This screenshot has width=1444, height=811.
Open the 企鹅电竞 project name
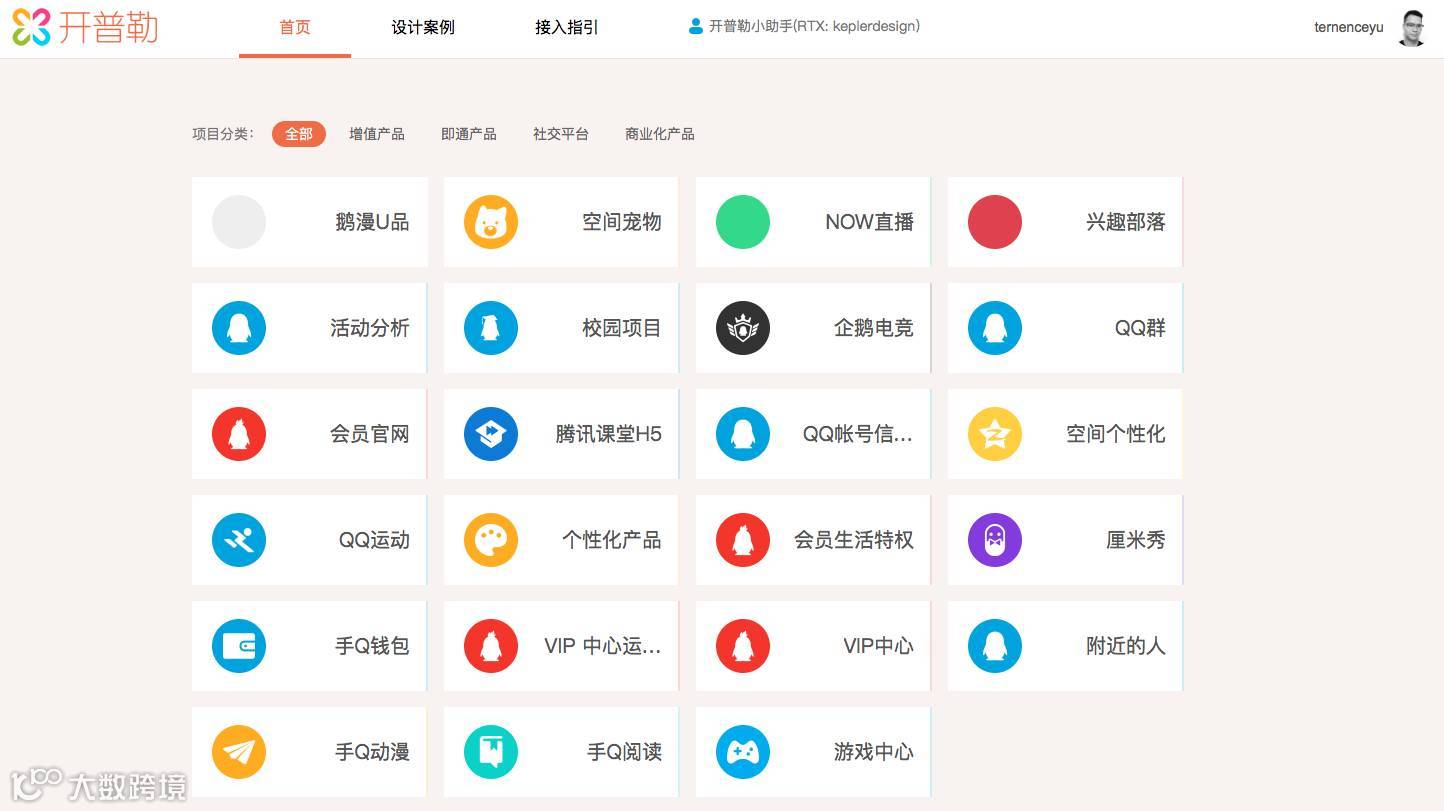tap(874, 328)
